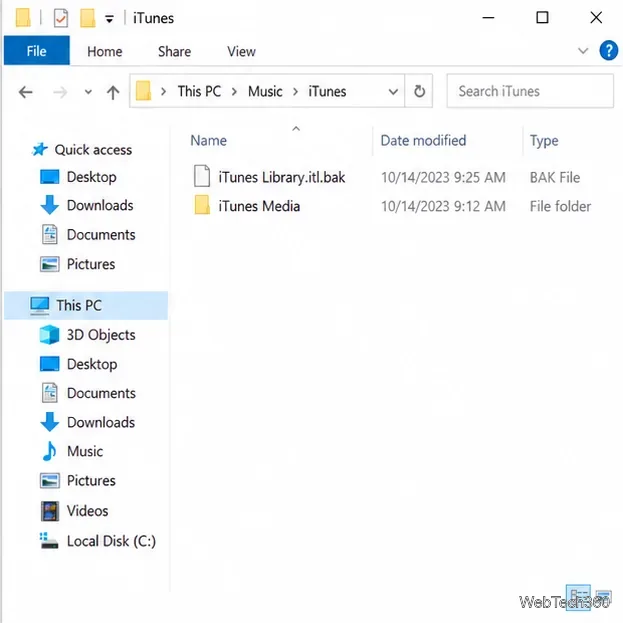Click the 10/14/2023 9:25 AM date cell

443,177
